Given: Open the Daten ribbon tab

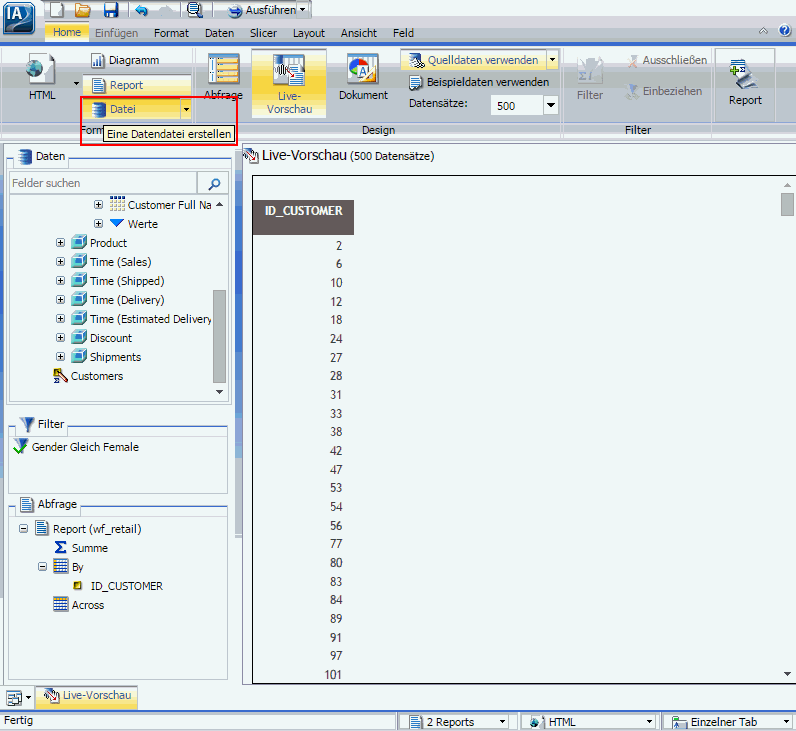Looking at the screenshot, I should 219,33.
